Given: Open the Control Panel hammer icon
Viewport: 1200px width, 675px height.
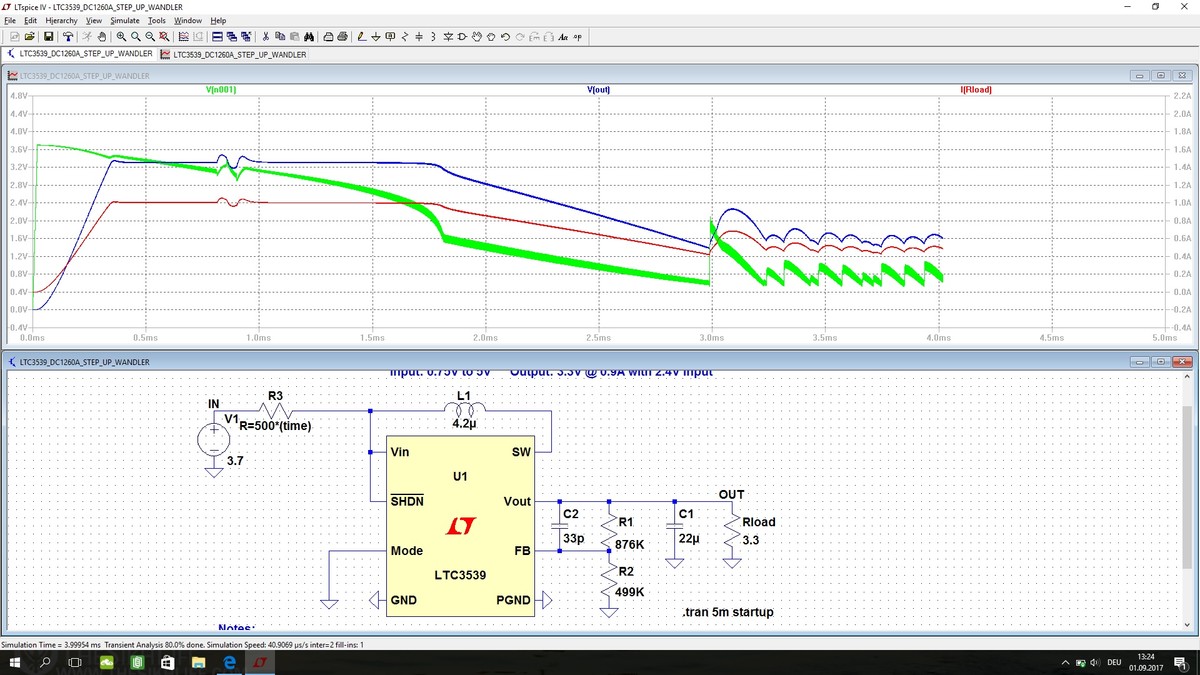Looking at the screenshot, I should tap(68, 37).
